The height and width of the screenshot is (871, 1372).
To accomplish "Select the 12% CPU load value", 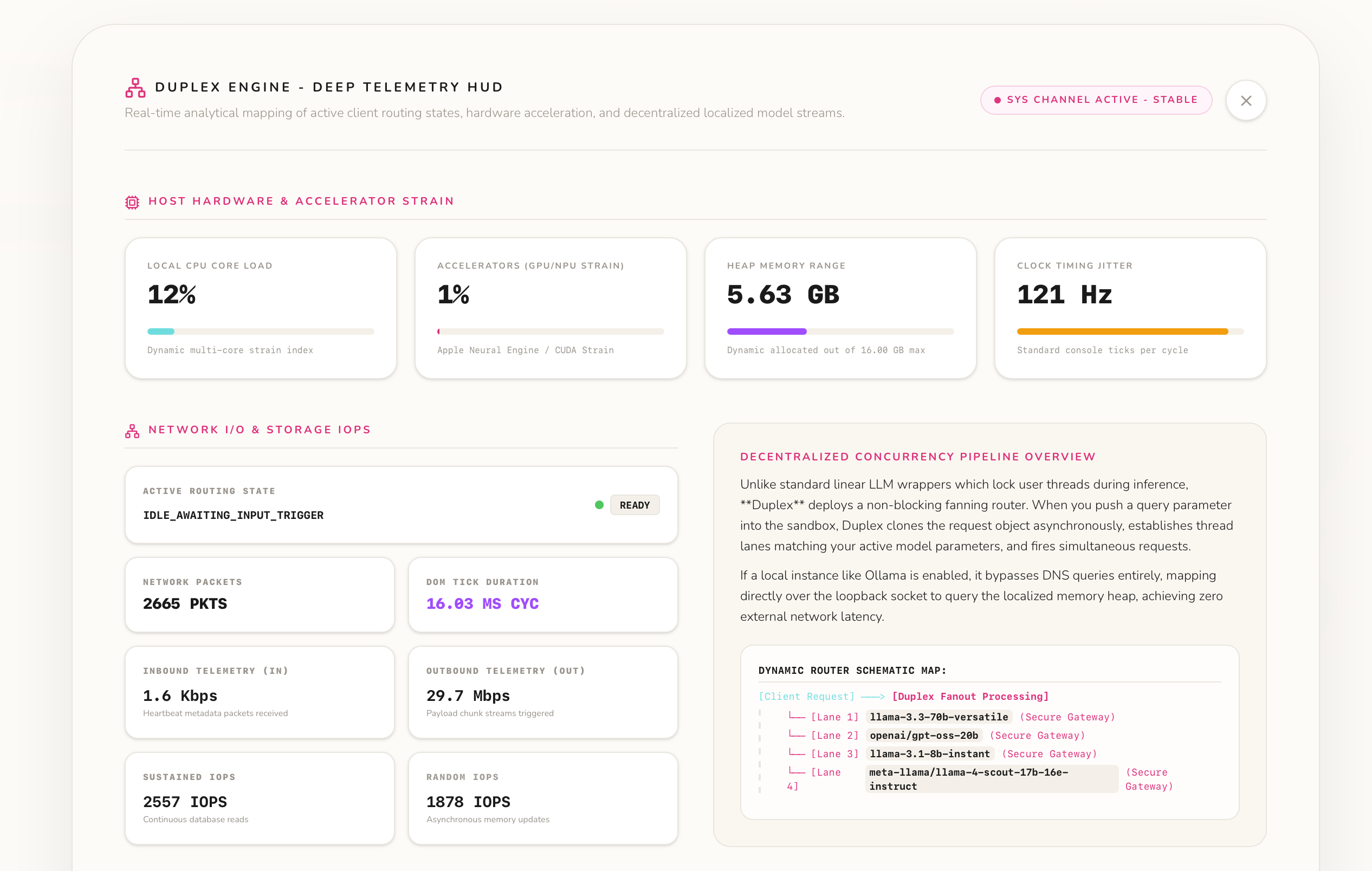I will (171, 295).
